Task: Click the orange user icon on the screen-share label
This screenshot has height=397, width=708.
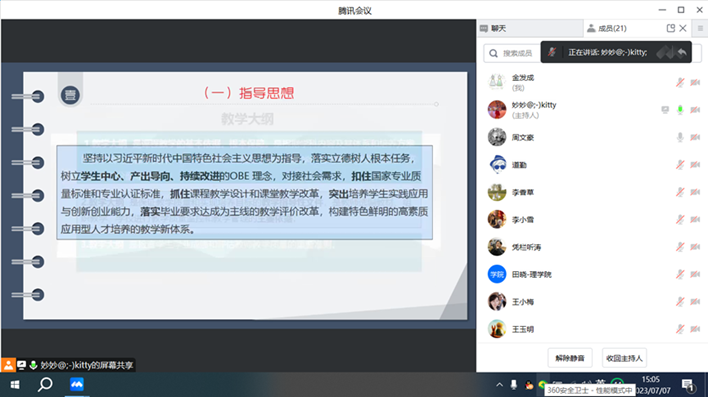Action: point(8,365)
